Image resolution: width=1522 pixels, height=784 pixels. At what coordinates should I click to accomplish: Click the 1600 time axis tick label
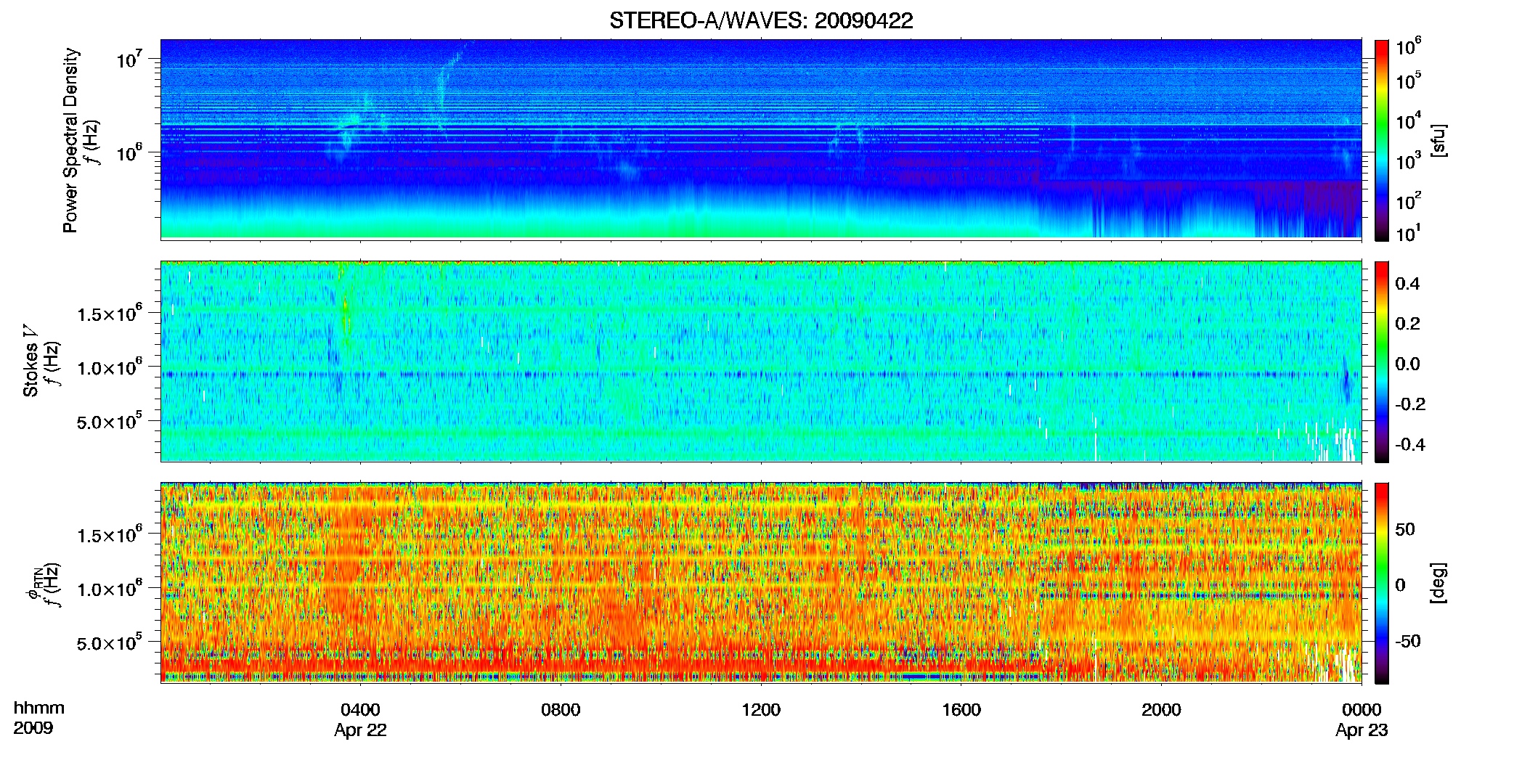tap(961, 710)
